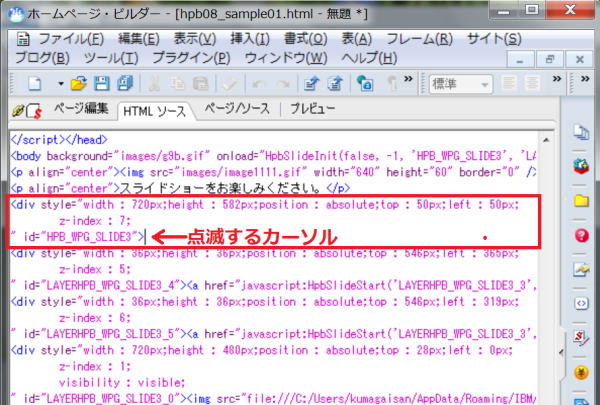Click the Paste clipboard icon
The image size is (600, 405).
pos(201,83)
